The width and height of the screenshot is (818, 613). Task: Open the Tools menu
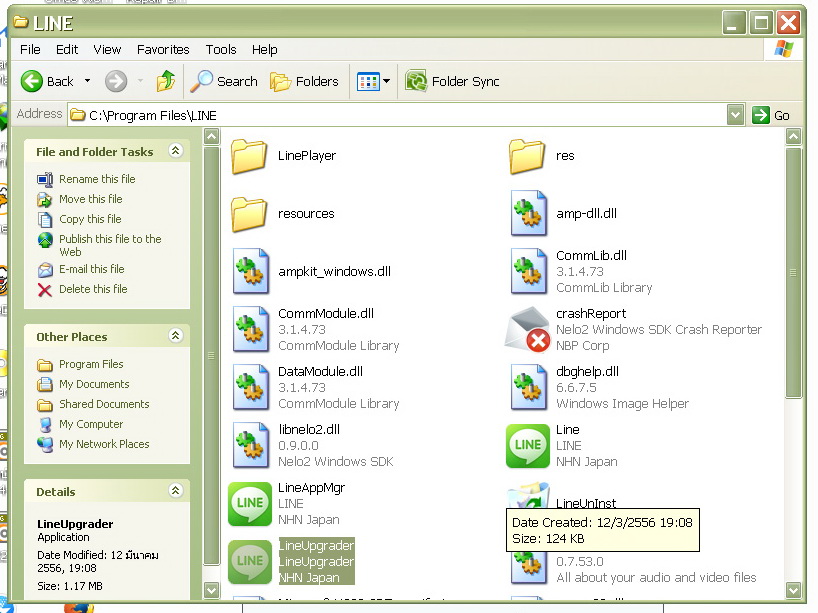click(221, 50)
